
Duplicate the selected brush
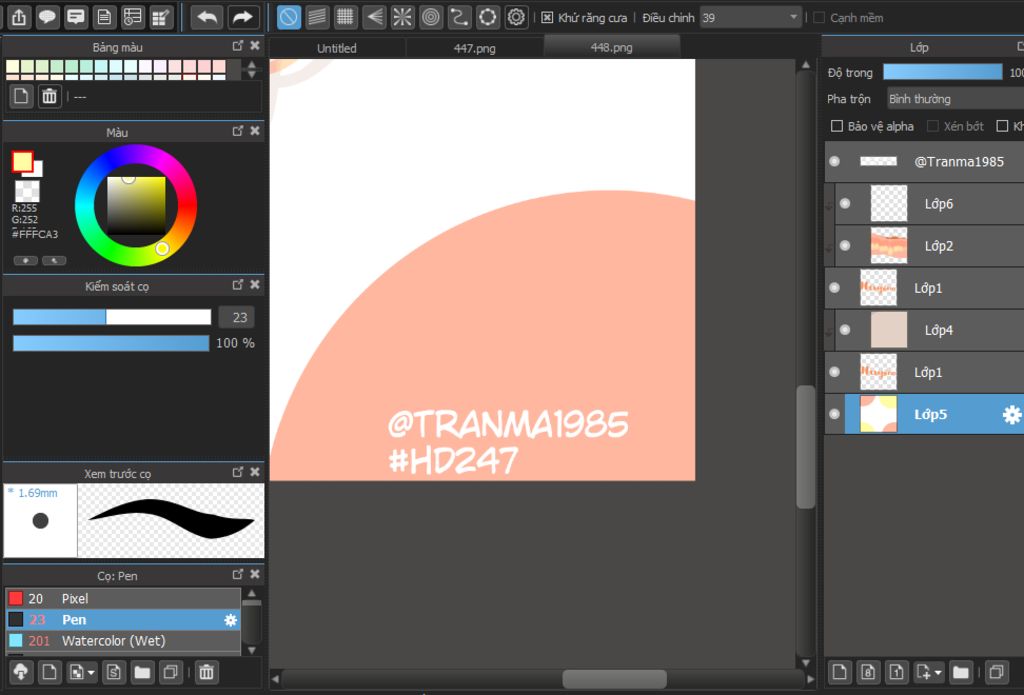click(x=170, y=671)
